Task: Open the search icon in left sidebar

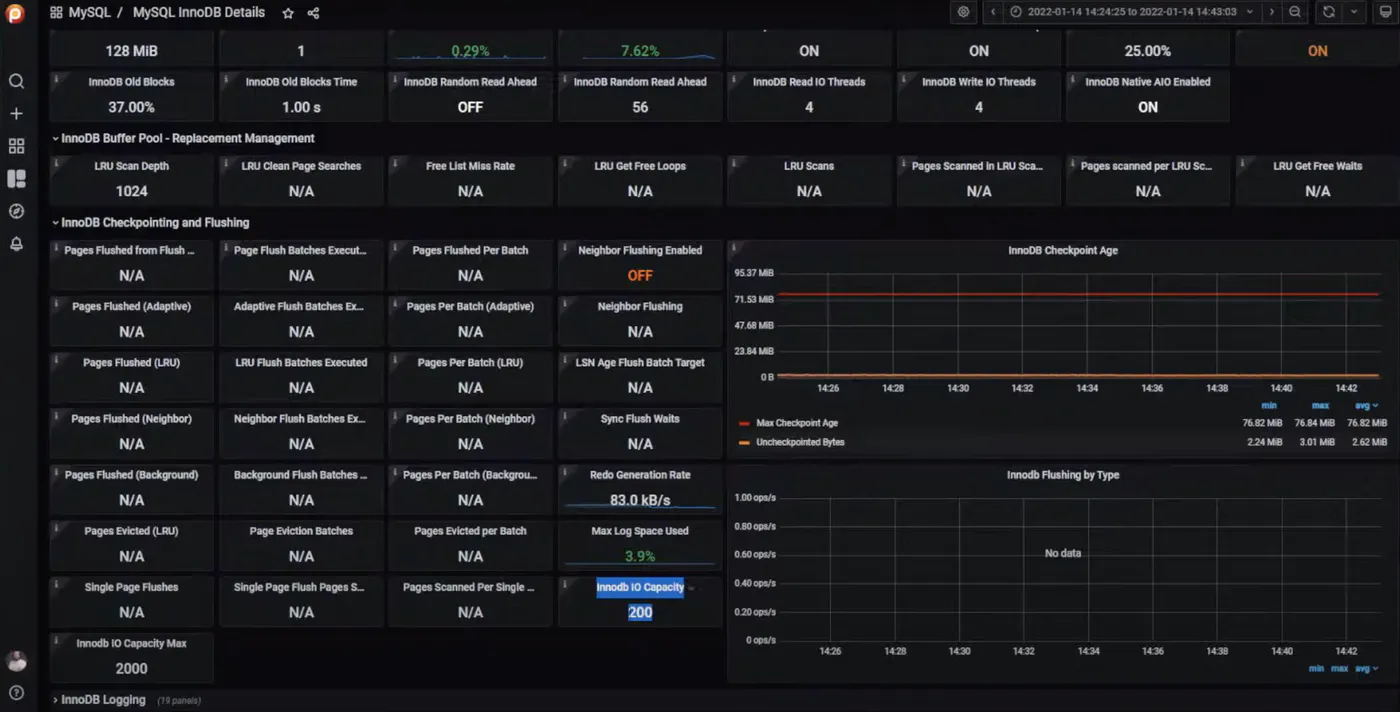Action: point(16,81)
